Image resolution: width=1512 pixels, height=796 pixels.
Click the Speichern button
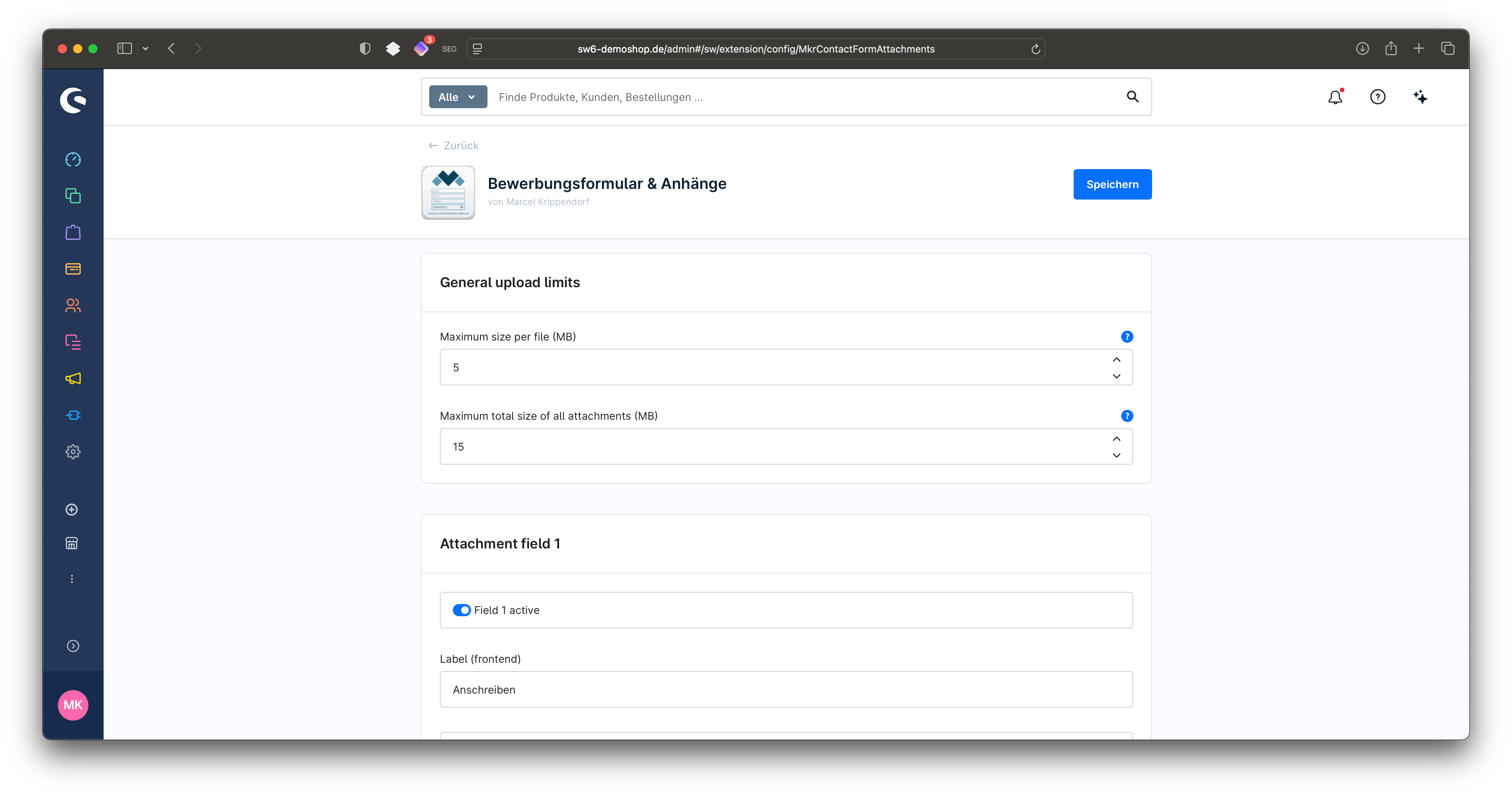tap(1112, 184)
